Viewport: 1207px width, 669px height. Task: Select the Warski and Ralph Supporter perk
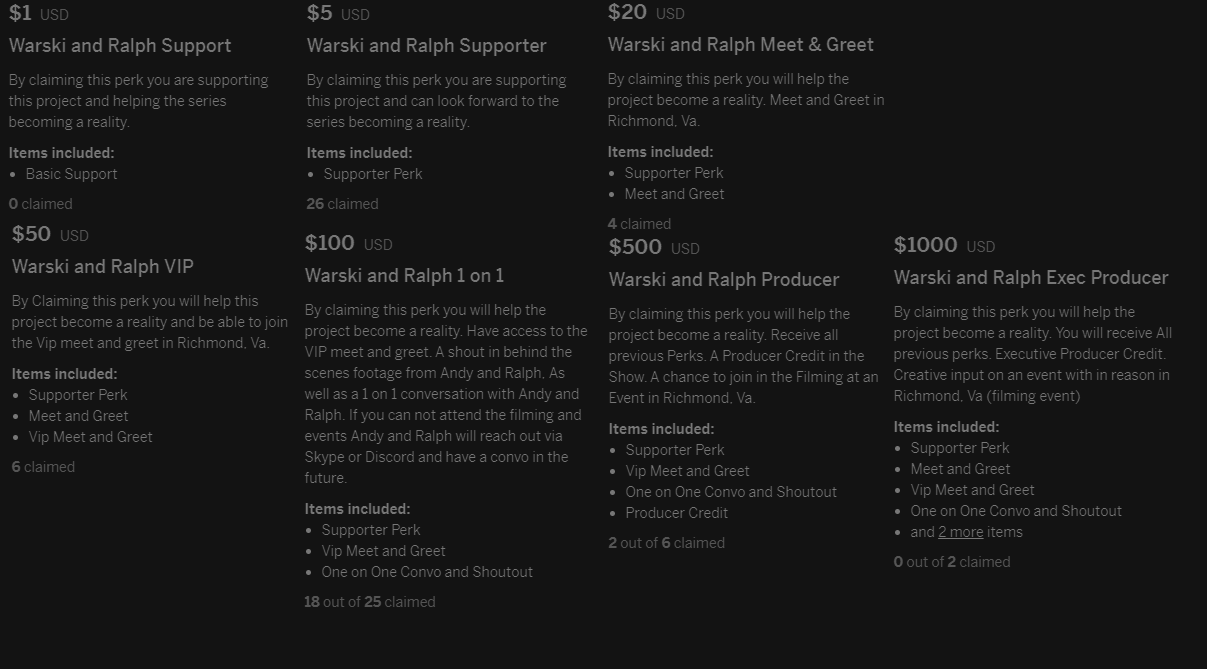427,46
